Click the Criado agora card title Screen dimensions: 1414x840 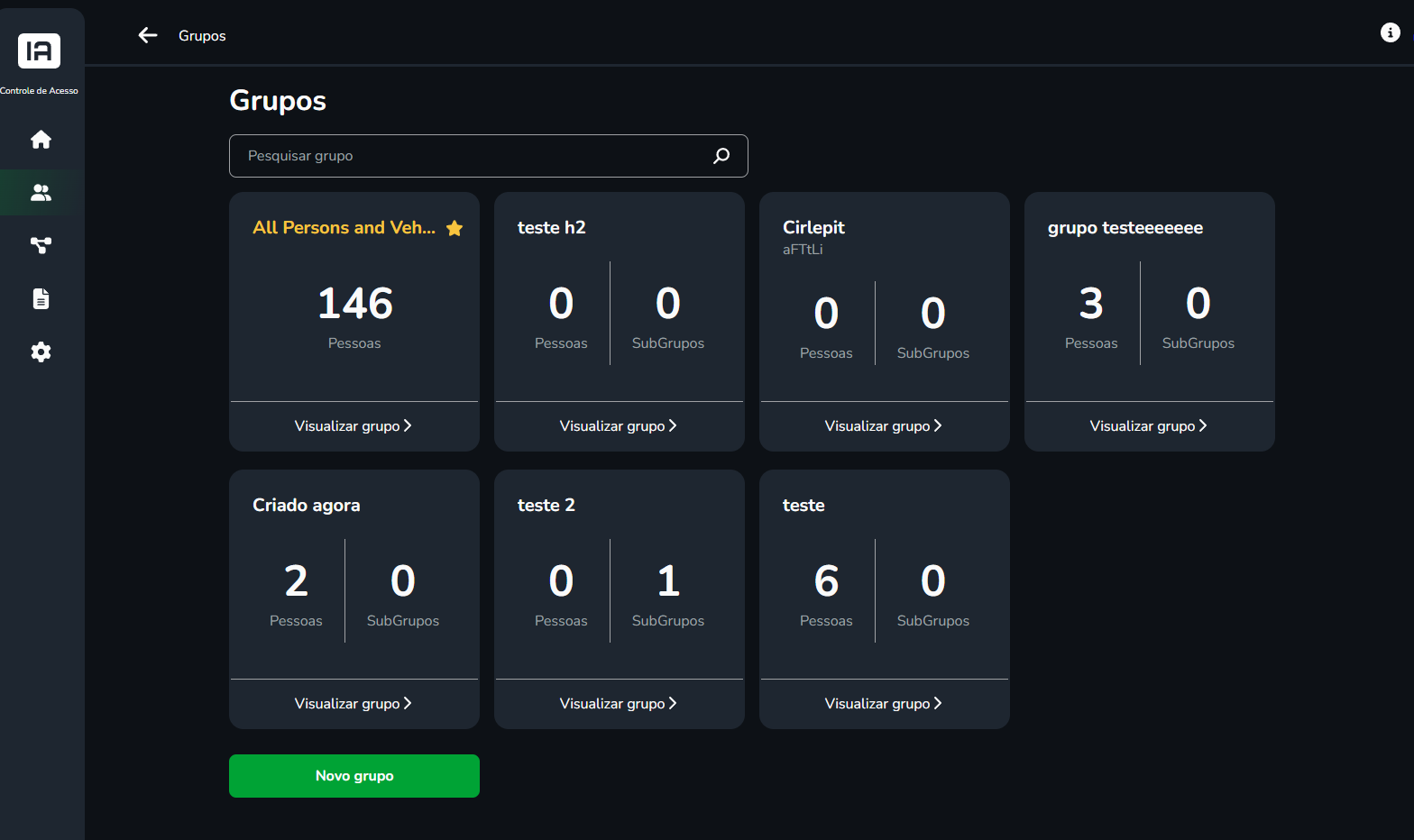click(307, 506)
